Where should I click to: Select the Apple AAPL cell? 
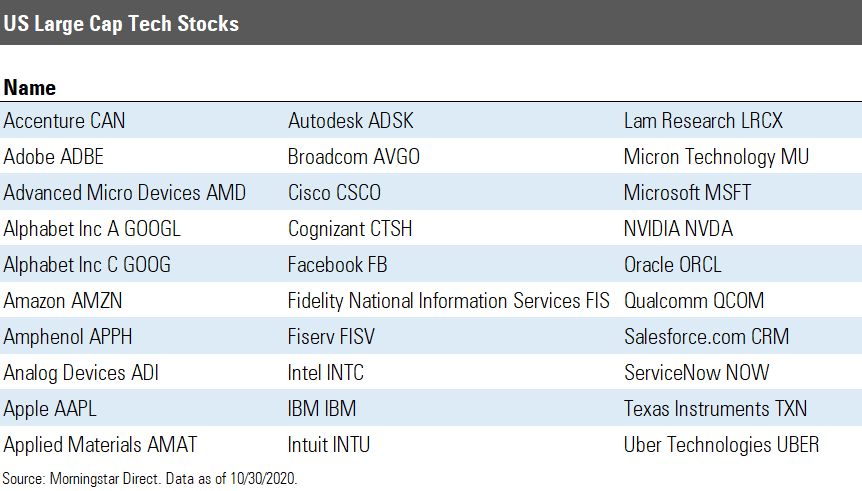(50, 409)
